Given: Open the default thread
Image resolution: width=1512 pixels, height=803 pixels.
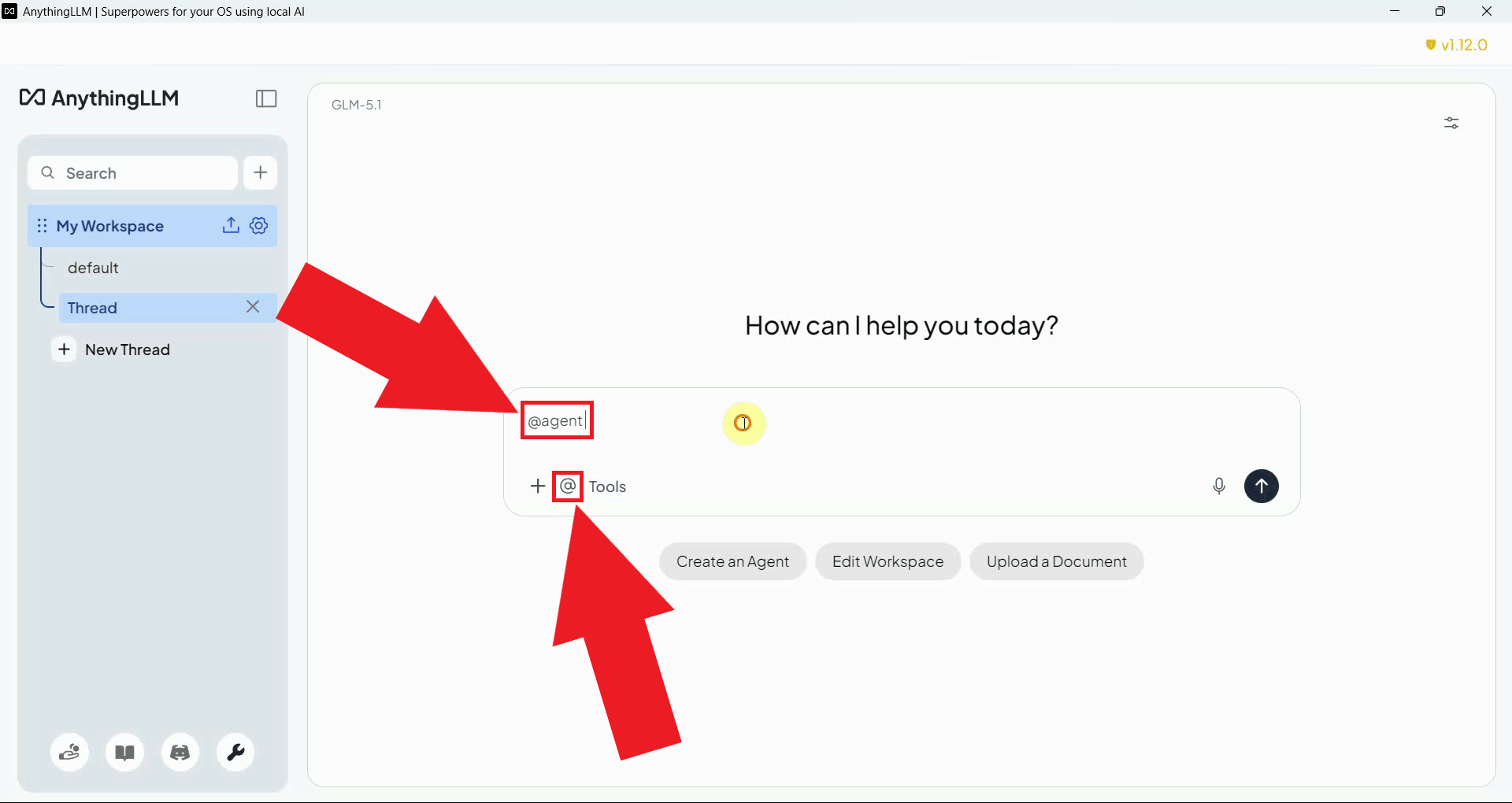Looking at the screenshot, I should (93, 268).
